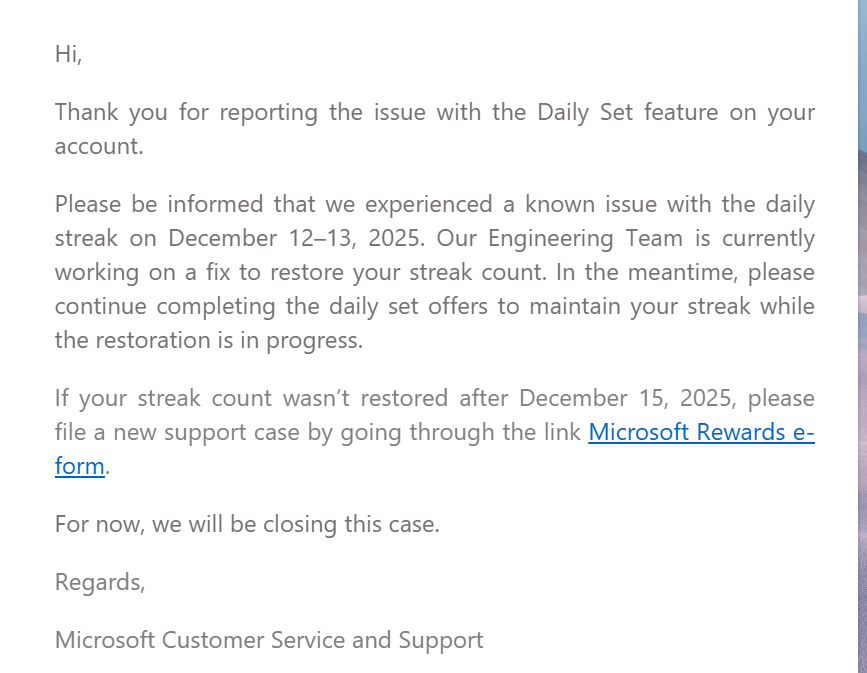The width and height of the screenshot is (867, 673).
Task: Click "the restoration is in progress." line
Action: tap(209, 340)
